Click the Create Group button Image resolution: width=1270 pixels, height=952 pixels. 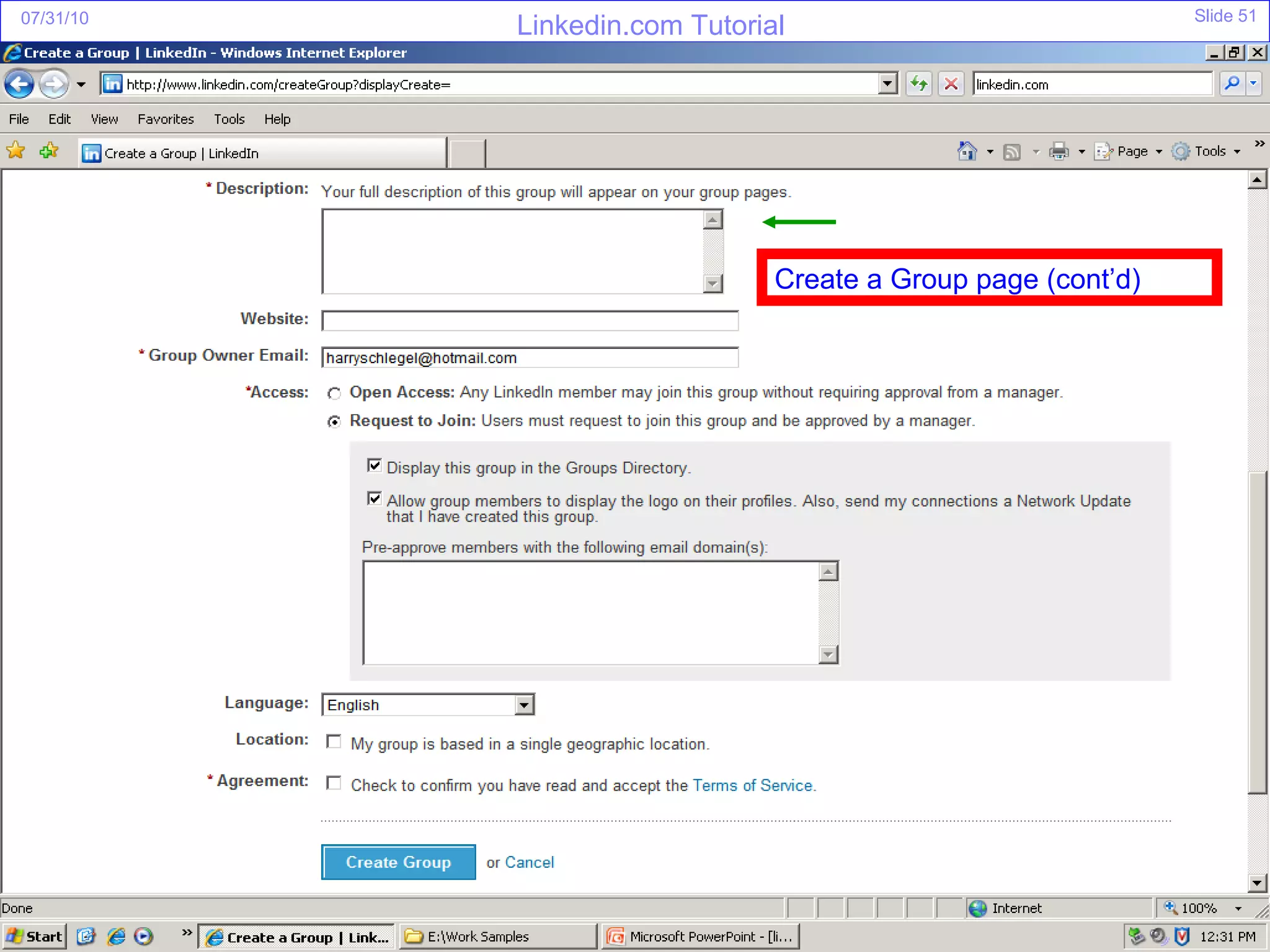coord(399,862)
